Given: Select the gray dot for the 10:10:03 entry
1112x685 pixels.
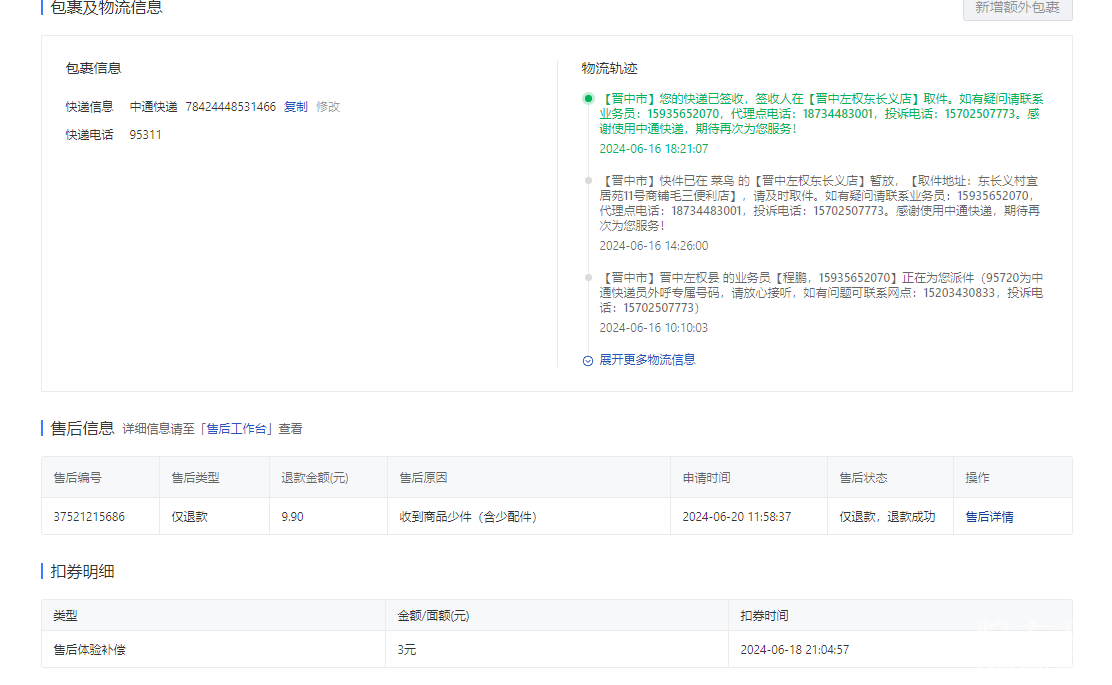Looking at the screenshot, I should 588,277.
